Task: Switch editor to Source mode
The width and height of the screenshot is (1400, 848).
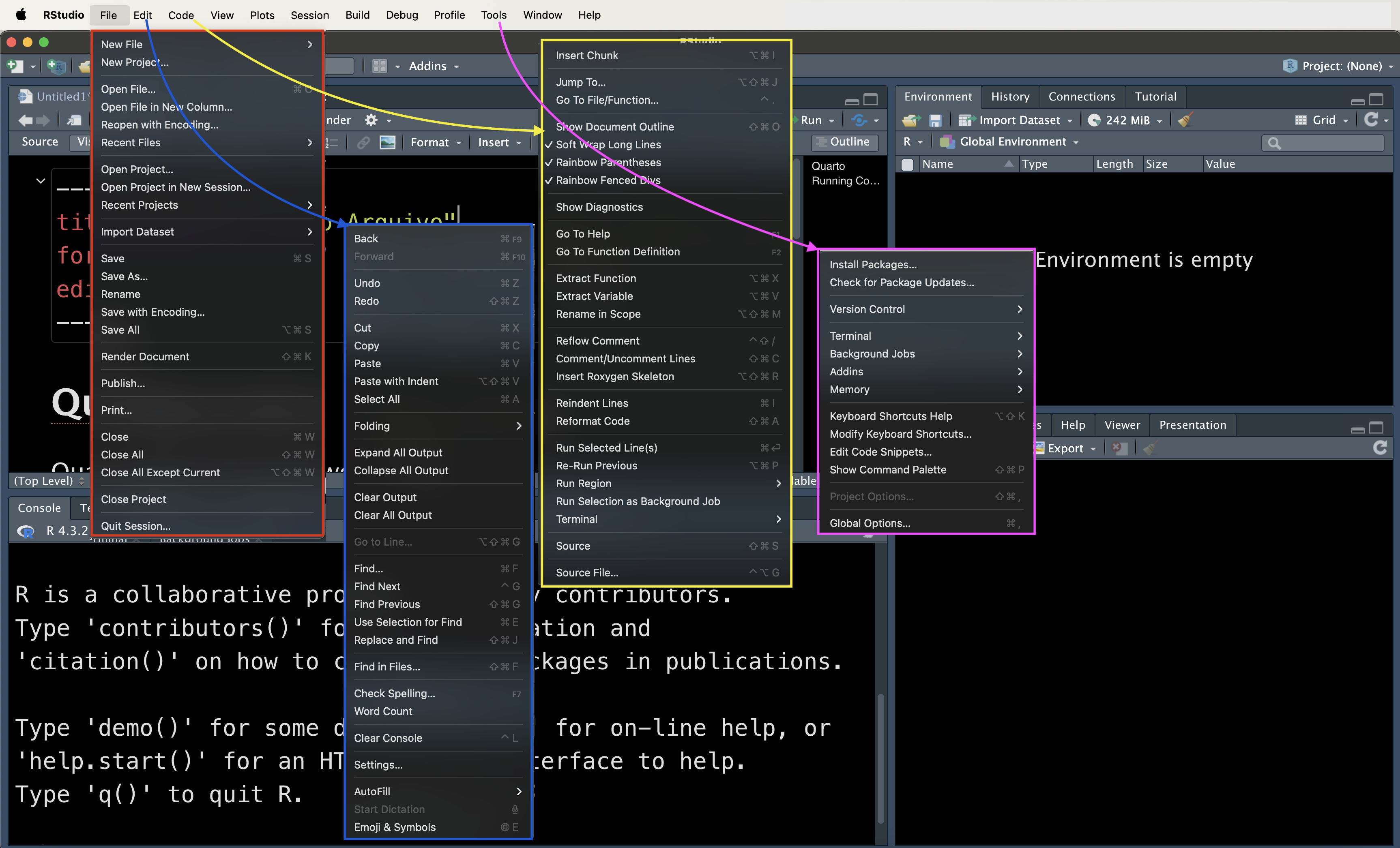Action: [40, 142]
